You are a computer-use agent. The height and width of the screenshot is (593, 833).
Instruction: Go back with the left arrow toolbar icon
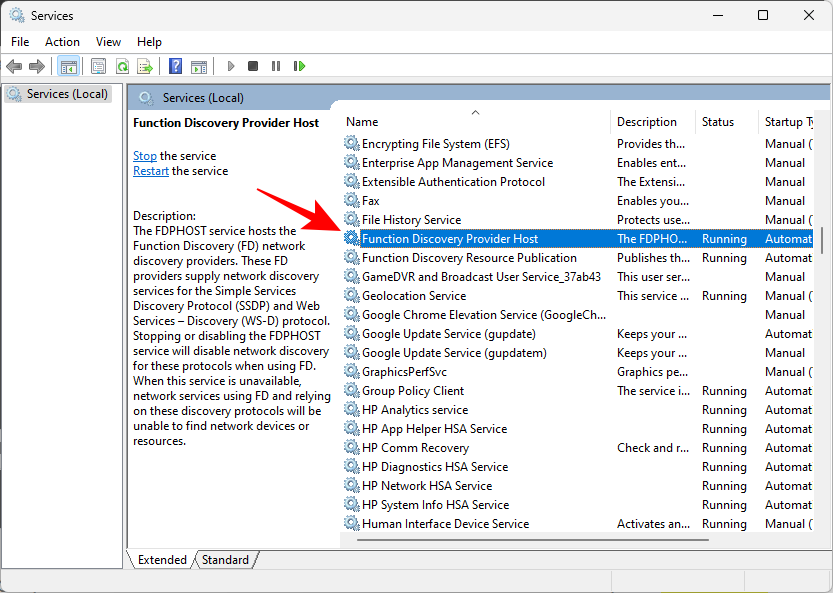[x=14, y=66]
